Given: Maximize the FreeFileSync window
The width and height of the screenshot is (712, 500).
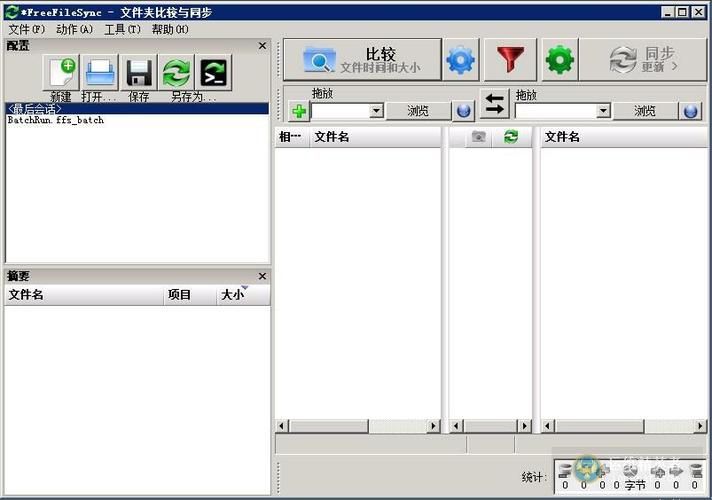Looking at the screenshot, I should coord(682,12).
